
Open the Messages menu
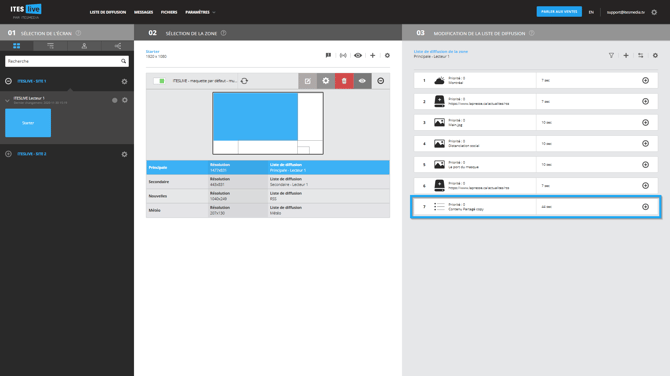click(x=144, y=12)
